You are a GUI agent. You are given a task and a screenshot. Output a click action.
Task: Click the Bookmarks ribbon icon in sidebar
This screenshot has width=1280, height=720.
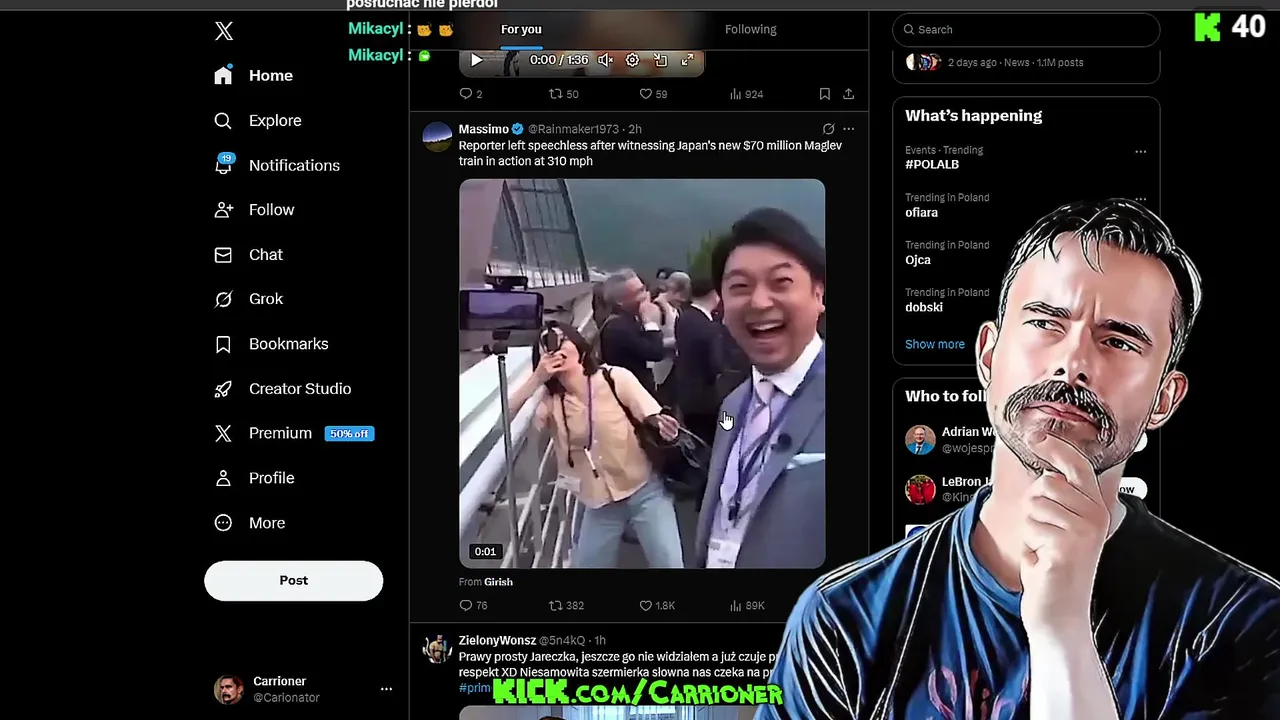click(x=223, y=344)
